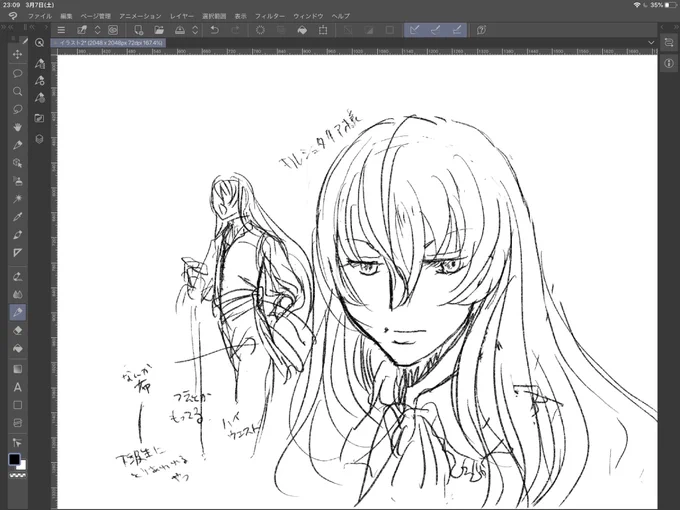This screenshot has width=680, height=510.
Task: Select the white sub color swatch
Action: 22,466
